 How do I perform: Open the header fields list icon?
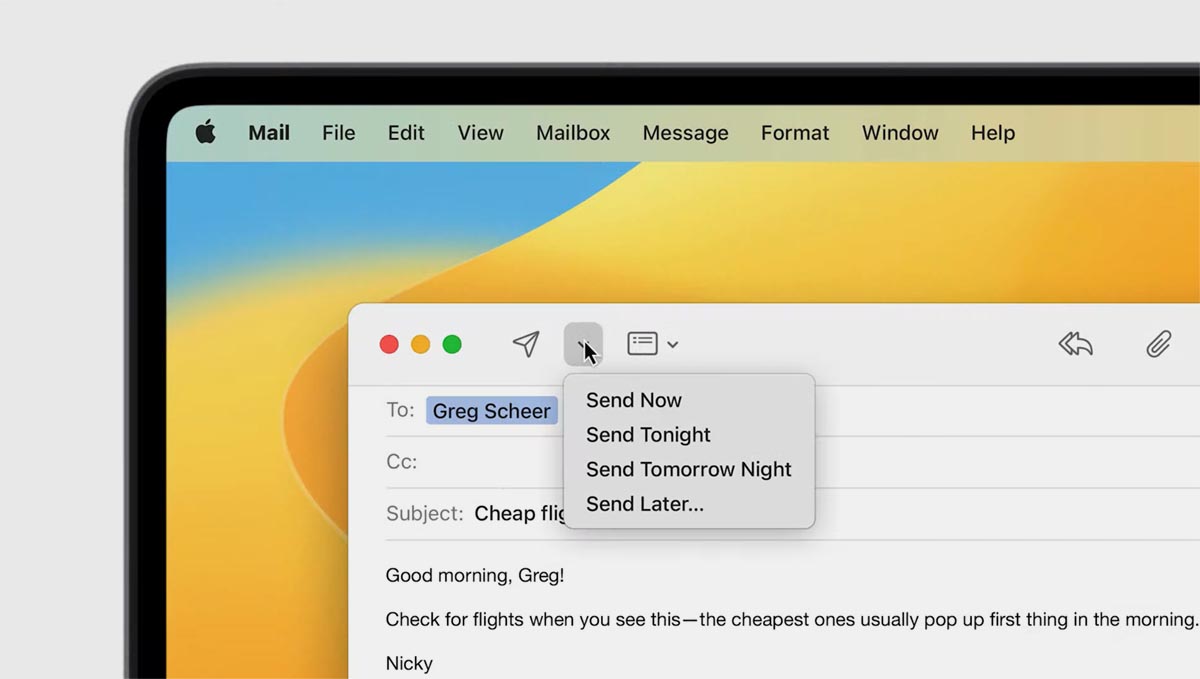click(x=642, y=344)
